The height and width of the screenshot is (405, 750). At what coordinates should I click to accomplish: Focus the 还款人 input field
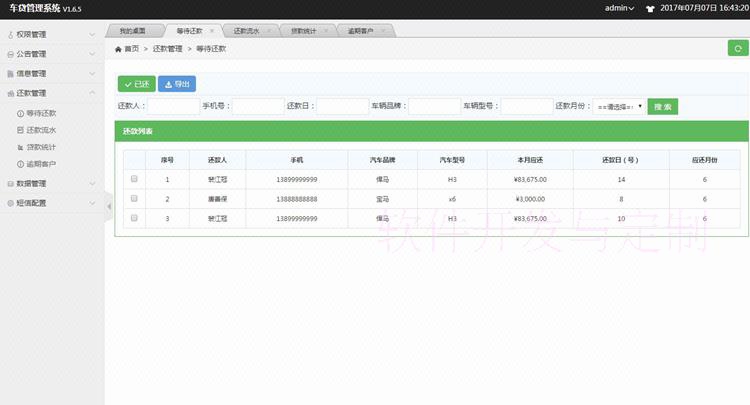click(x=173, y=106)
